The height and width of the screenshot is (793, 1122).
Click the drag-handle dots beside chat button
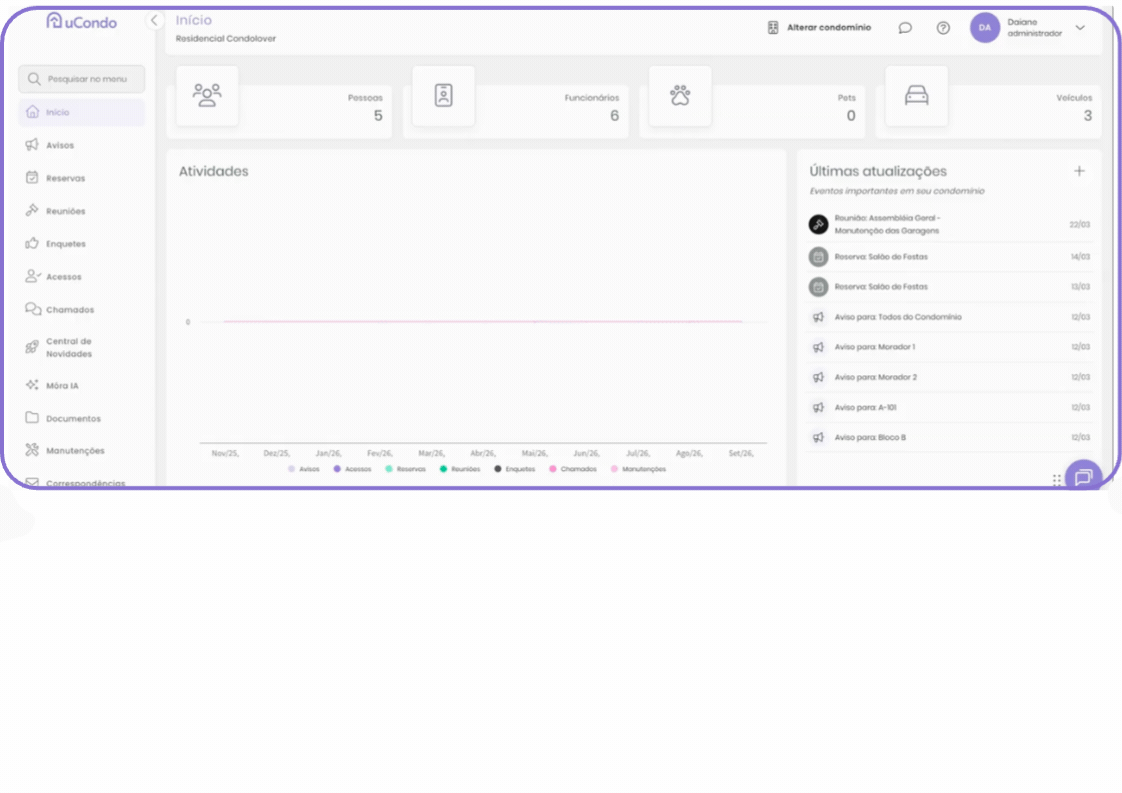click(x=1056, y=480)
